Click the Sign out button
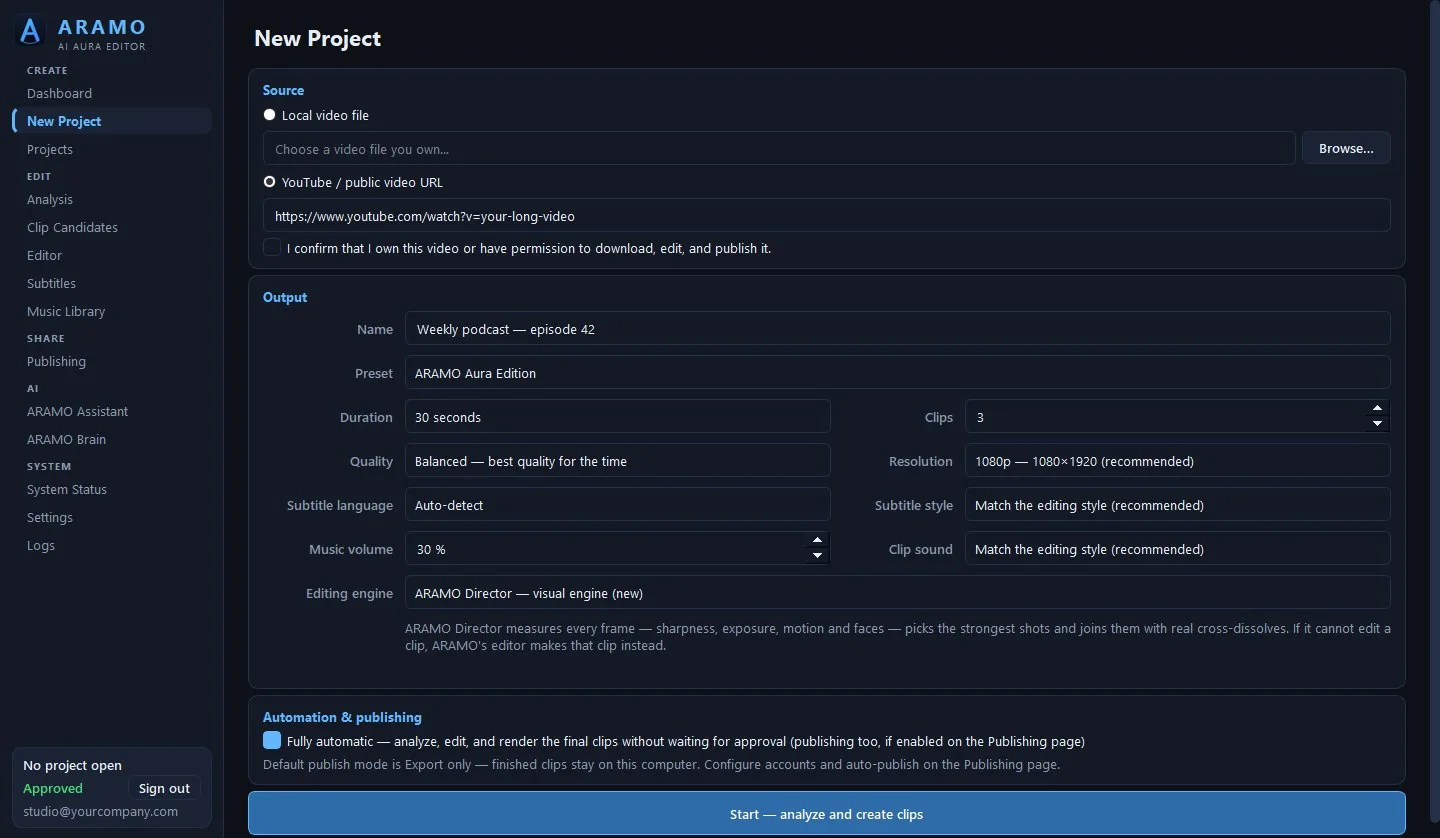This screenshot has width=1440, height=838. (164, 788)
